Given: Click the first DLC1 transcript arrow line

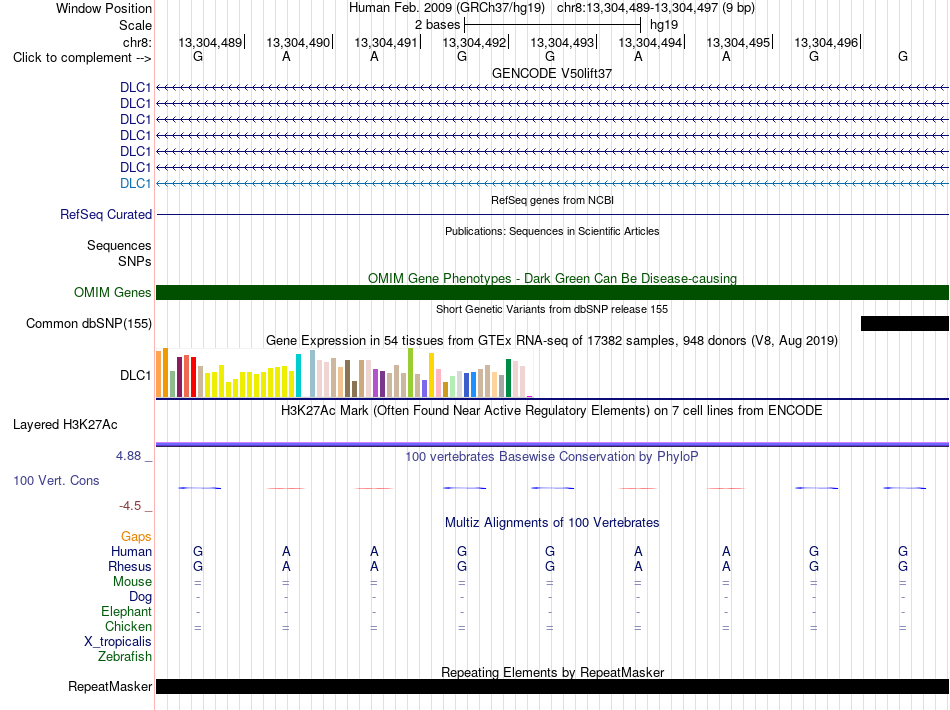Looking at the screenshot, I should tap(552, 88).
